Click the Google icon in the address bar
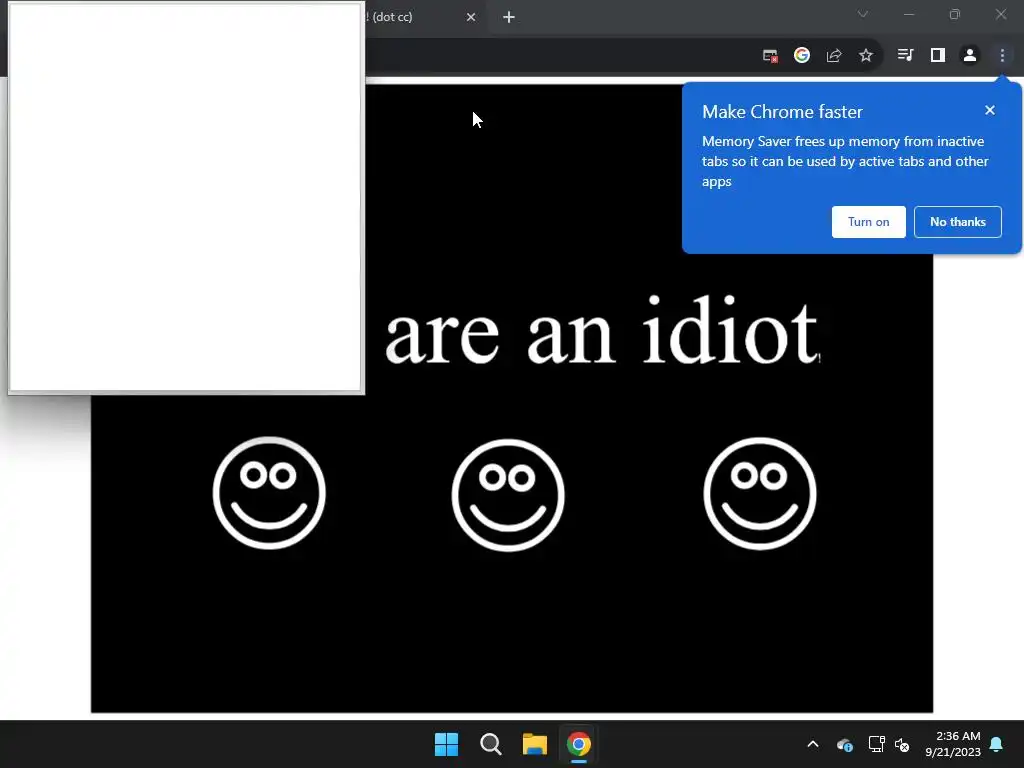This screenshot has height=768, width=1024. coord(802,56)
